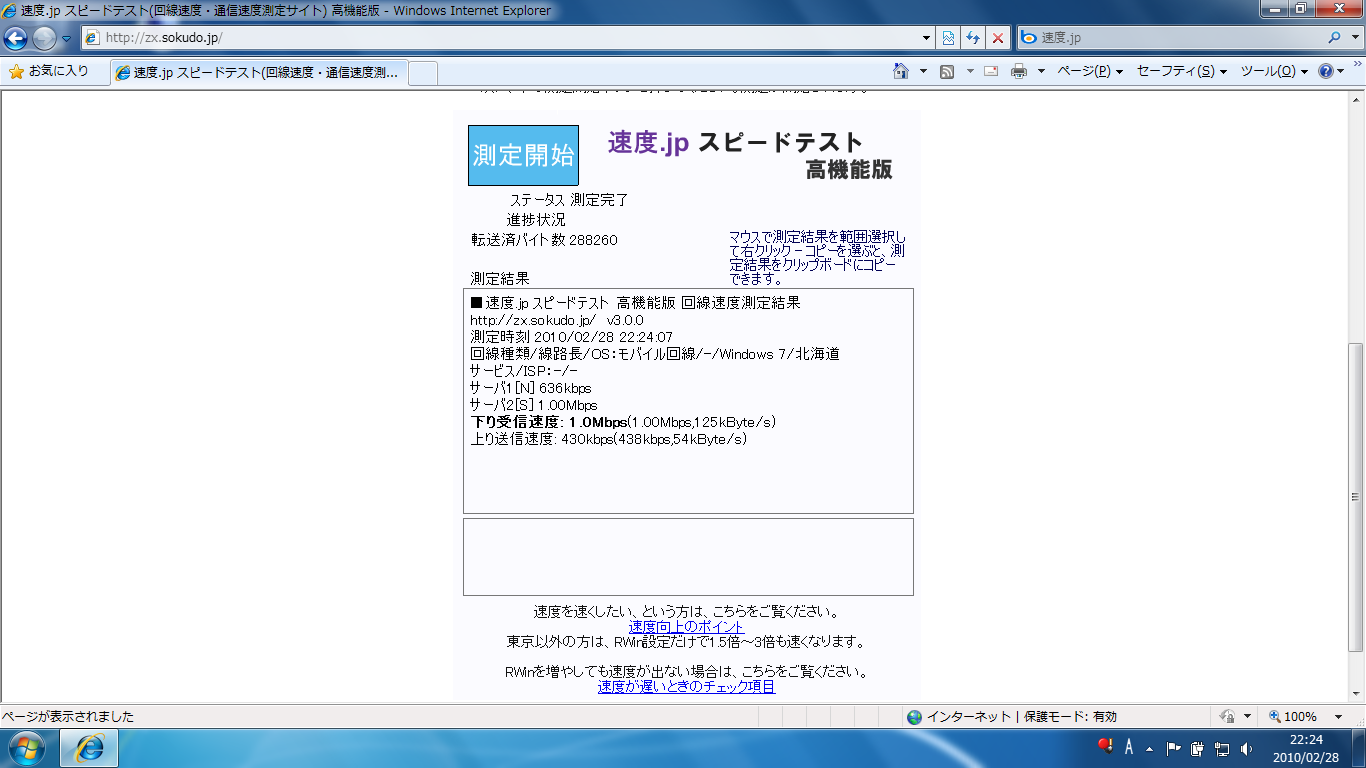Image resolution: width=1366 pixels, height=768 pixels.
Task: Open the ツール(O) menu
Action: point(1274,71)
